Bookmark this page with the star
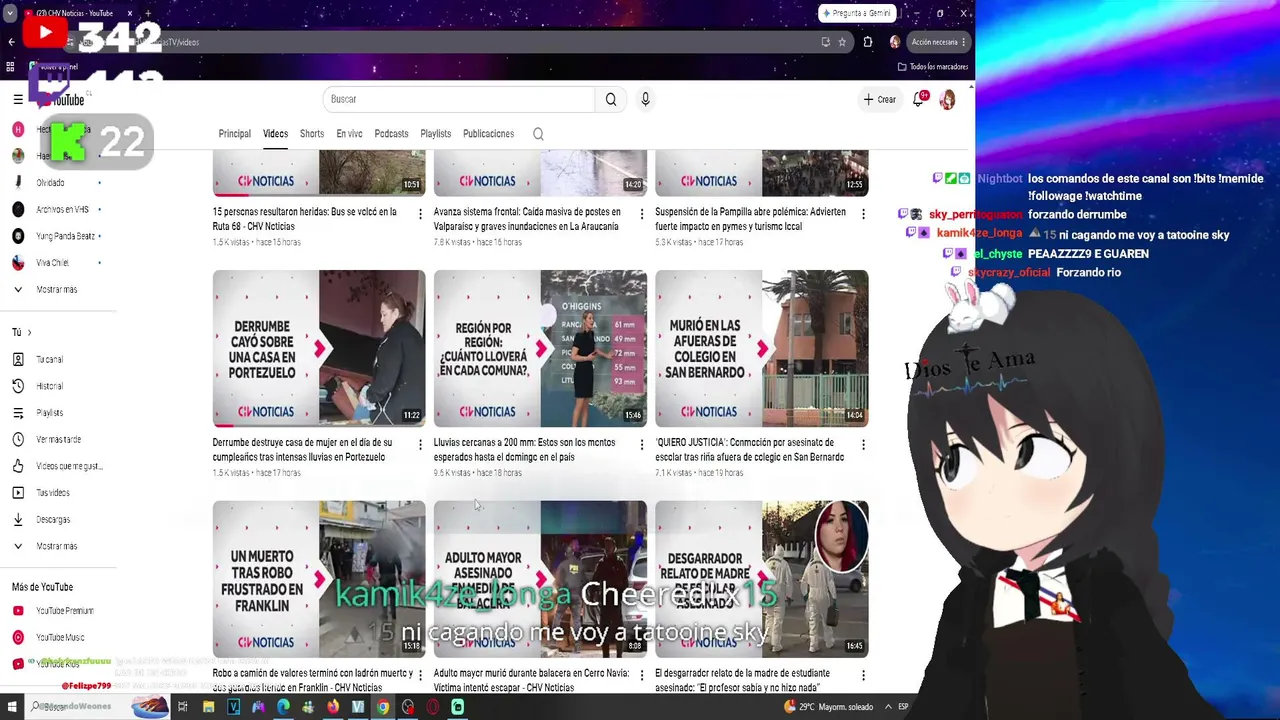The width and height of the screenshot is (1280, 720). coord(842,42)
